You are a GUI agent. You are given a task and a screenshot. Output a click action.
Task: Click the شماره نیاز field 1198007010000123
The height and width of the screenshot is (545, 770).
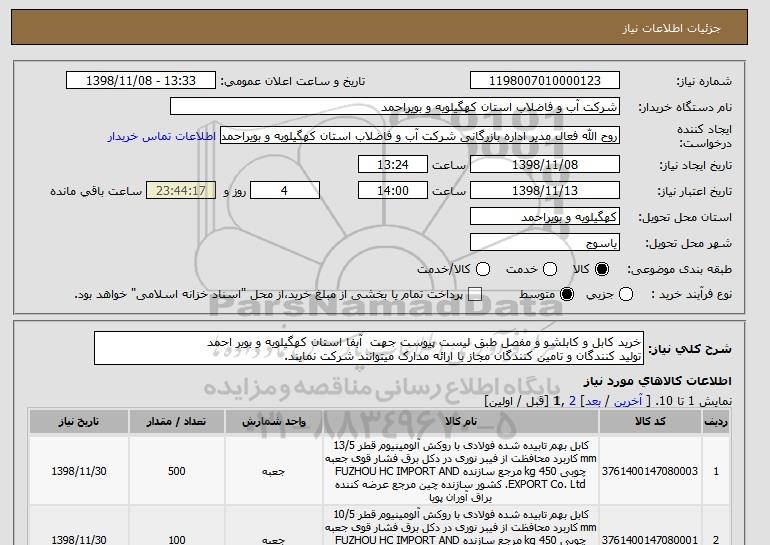(545, 81)
